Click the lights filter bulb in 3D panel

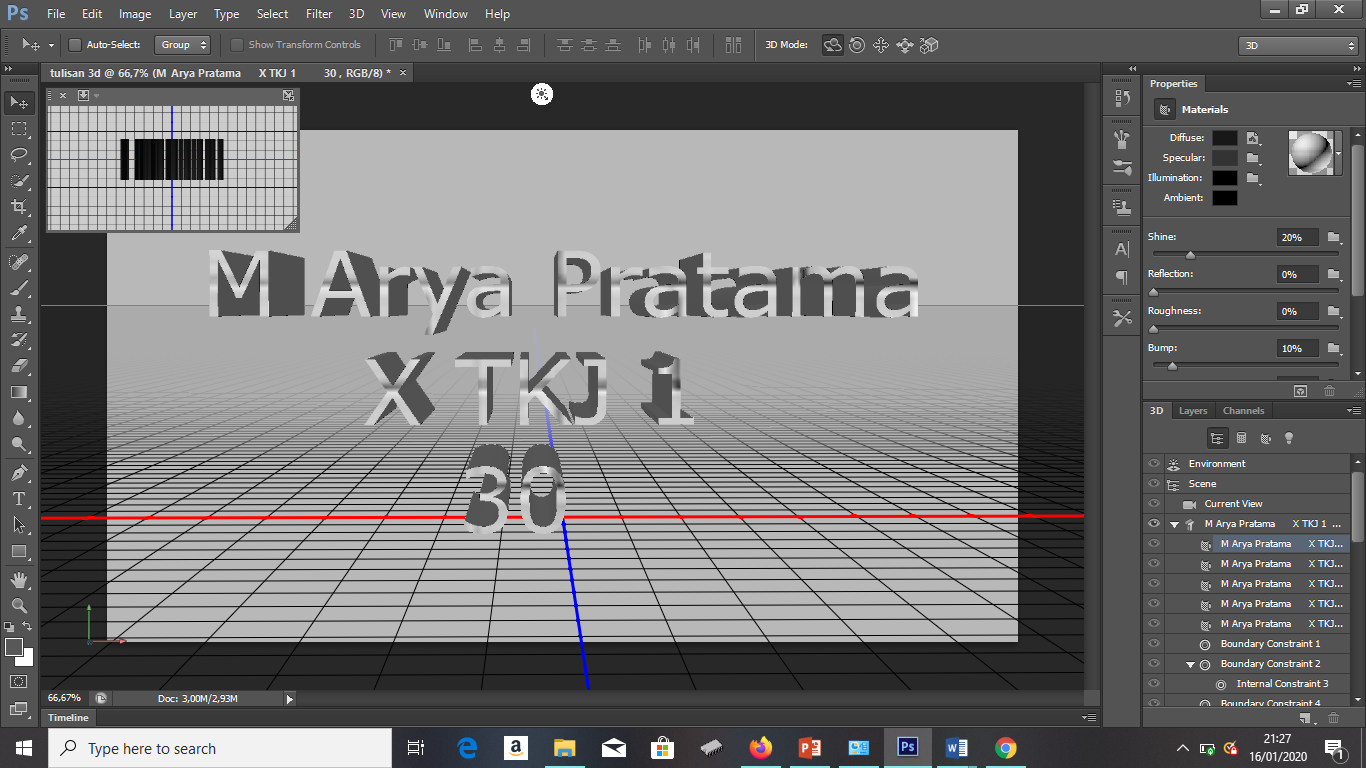tap(1289, 437)
